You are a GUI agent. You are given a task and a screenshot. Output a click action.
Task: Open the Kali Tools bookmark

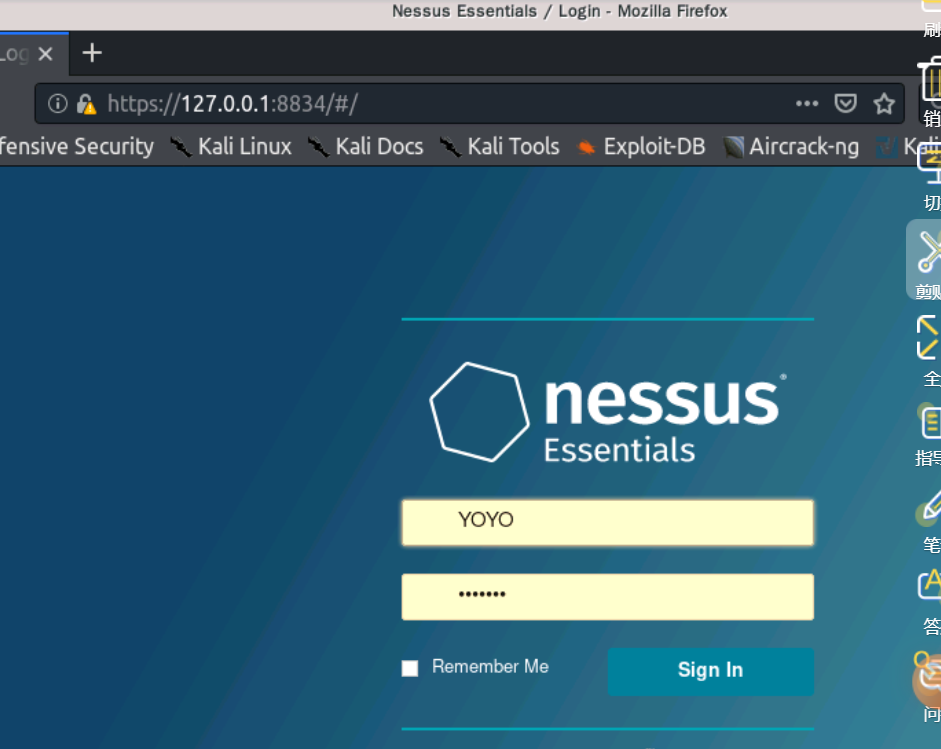[x=499, y=146]
